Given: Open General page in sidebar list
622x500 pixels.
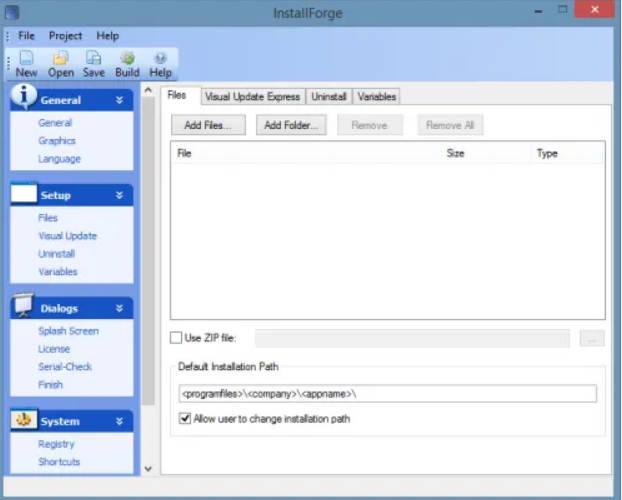Looking at the screenshot, I should pyautogui.click(x=55, y=123).
